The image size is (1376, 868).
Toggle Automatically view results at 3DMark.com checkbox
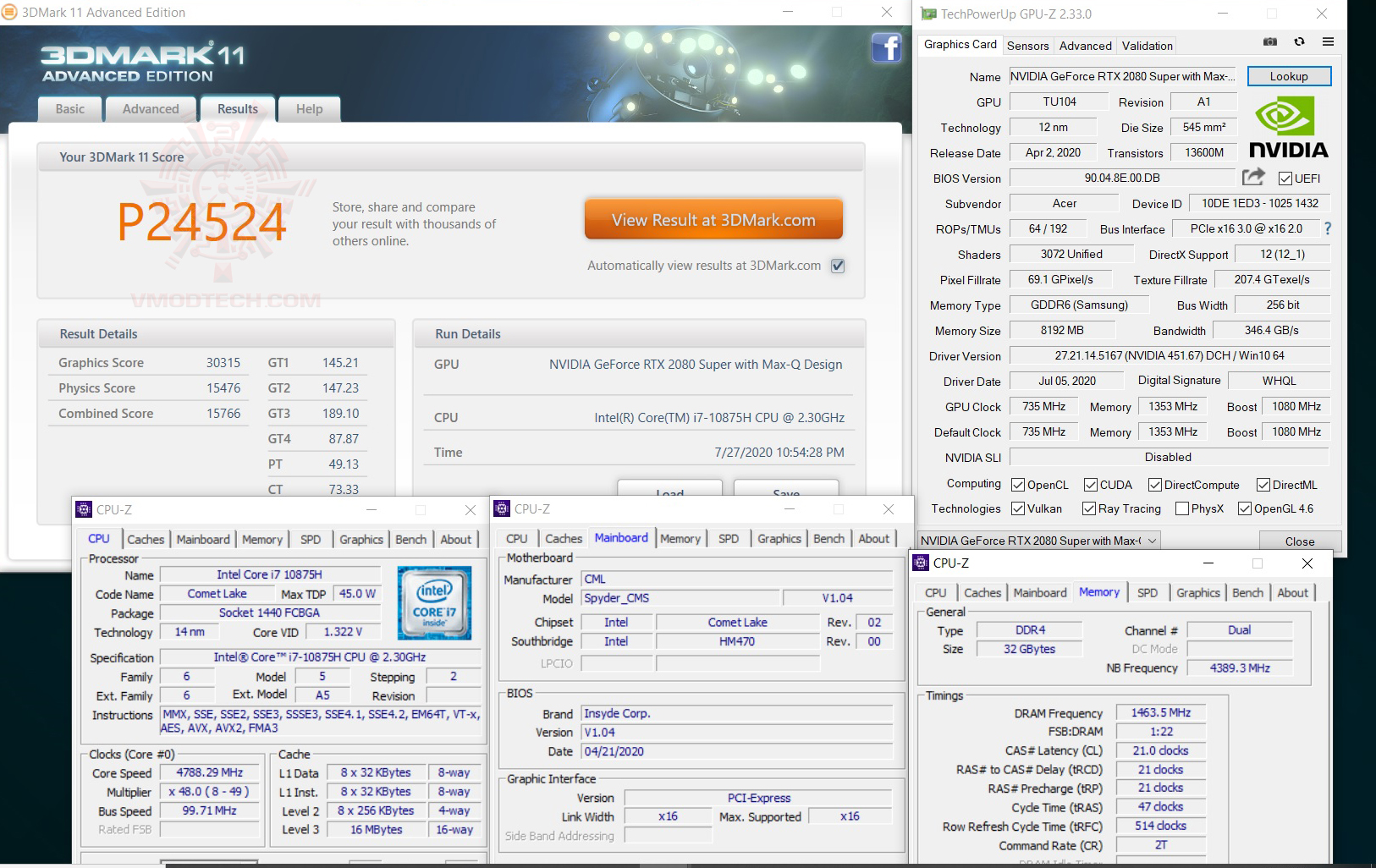pos(838,266)
